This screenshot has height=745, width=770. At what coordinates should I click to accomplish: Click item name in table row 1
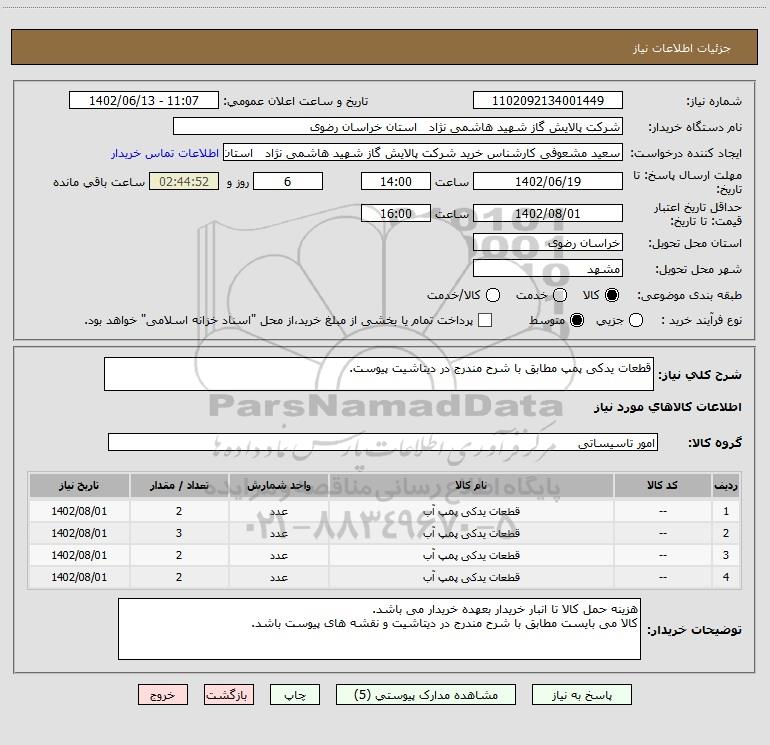click(x=471, y=511)
